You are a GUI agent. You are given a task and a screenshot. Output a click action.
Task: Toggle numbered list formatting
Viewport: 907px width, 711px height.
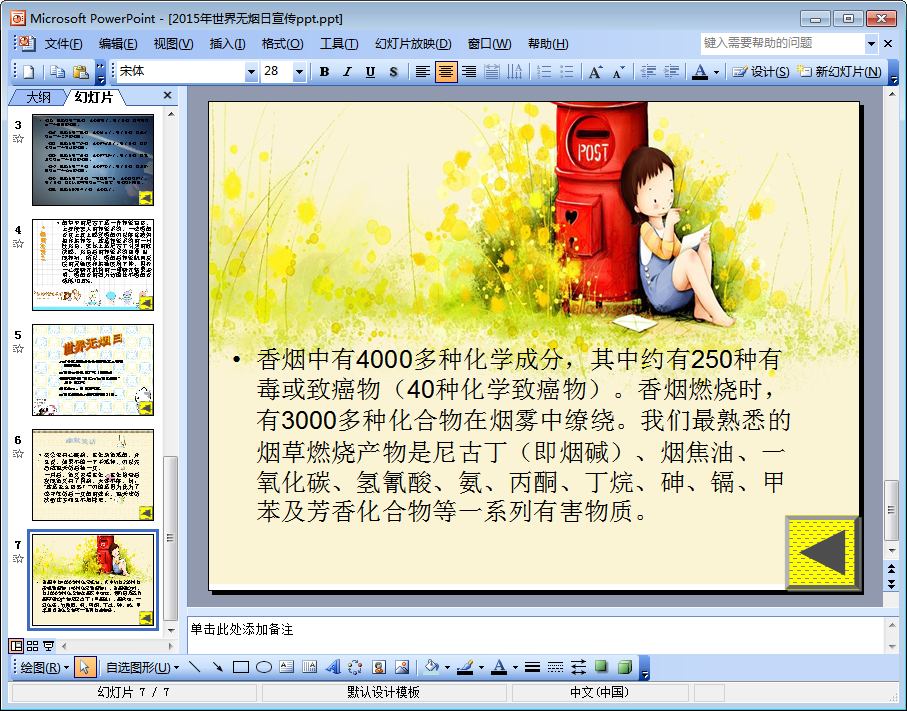(x=544, y=72)
